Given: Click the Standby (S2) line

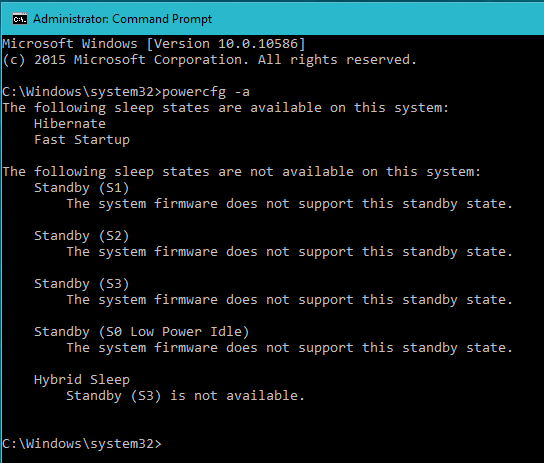Looking at the screenshot, I should pyautogui.click(x=82, y=236).
